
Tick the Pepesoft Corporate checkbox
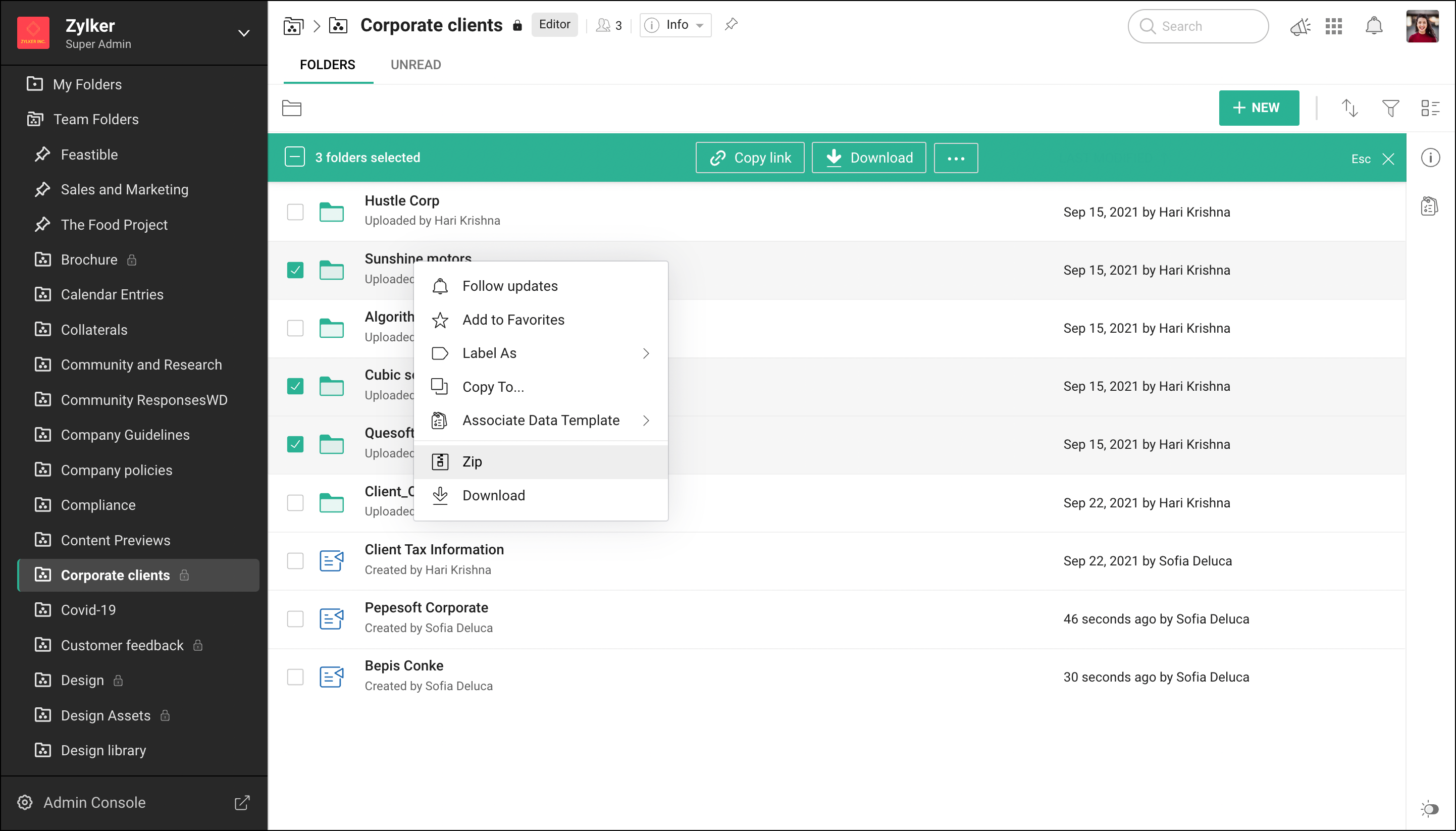295,618
